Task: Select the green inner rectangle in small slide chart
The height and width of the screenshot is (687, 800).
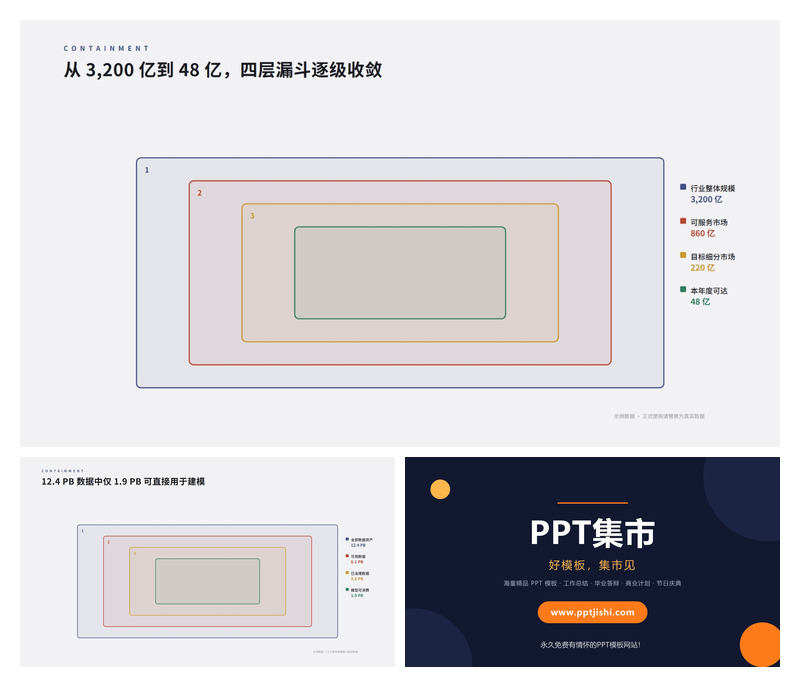Action: pos(208,581)
